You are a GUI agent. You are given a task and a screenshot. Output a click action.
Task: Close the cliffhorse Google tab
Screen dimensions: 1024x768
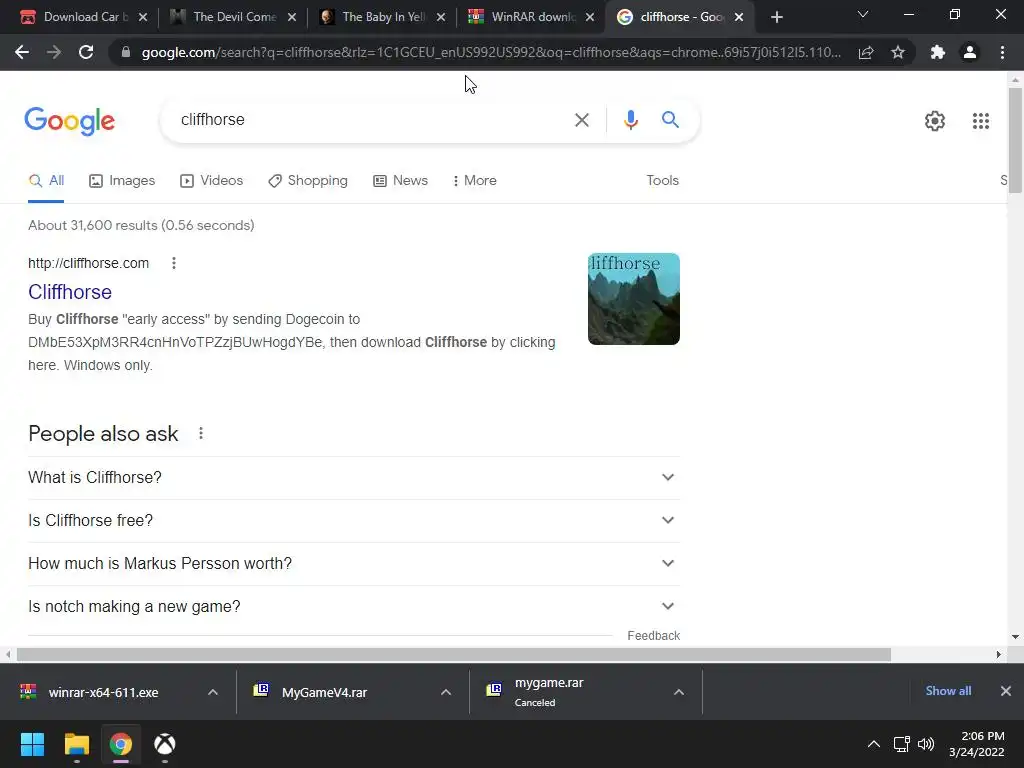pos(739,17)
